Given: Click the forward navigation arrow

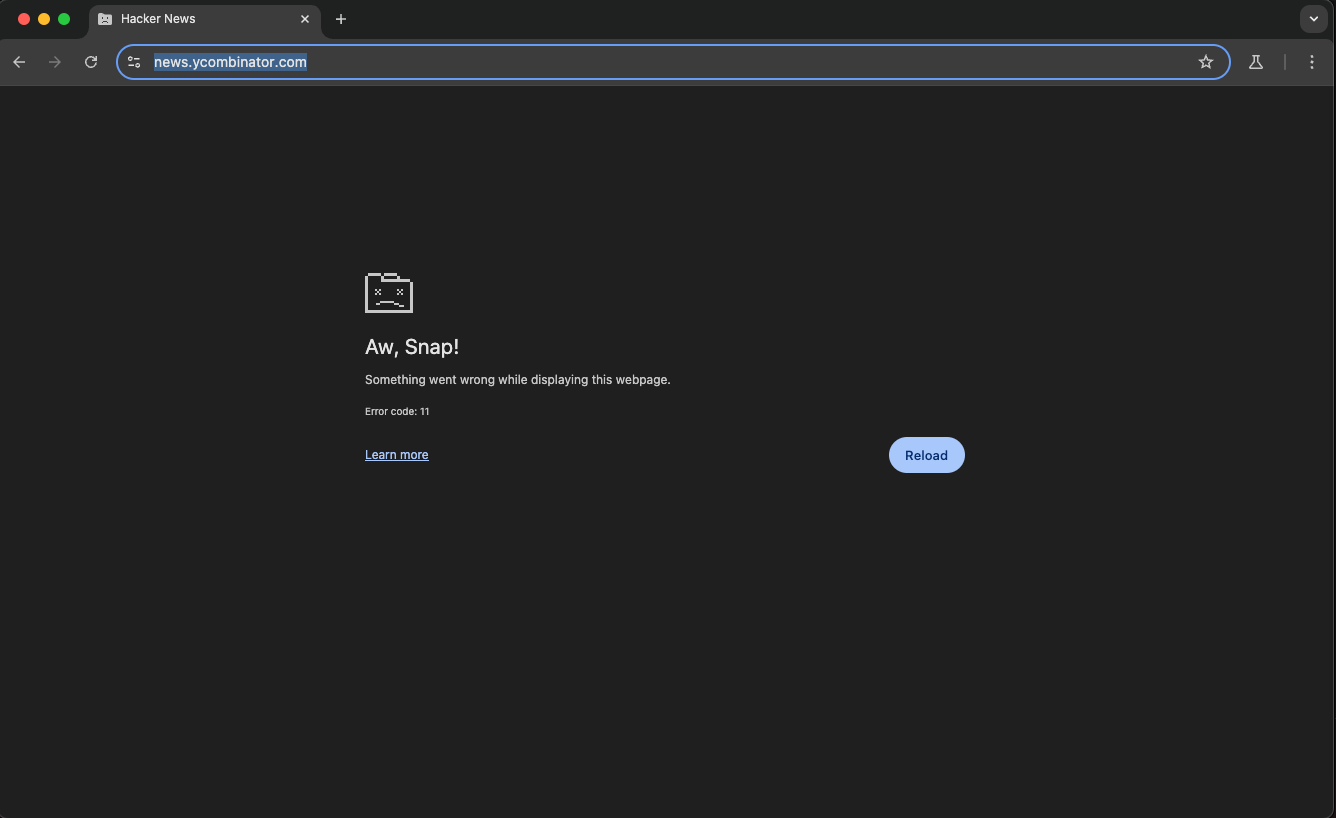Looking at the screenshot, I should click(55, 62).
